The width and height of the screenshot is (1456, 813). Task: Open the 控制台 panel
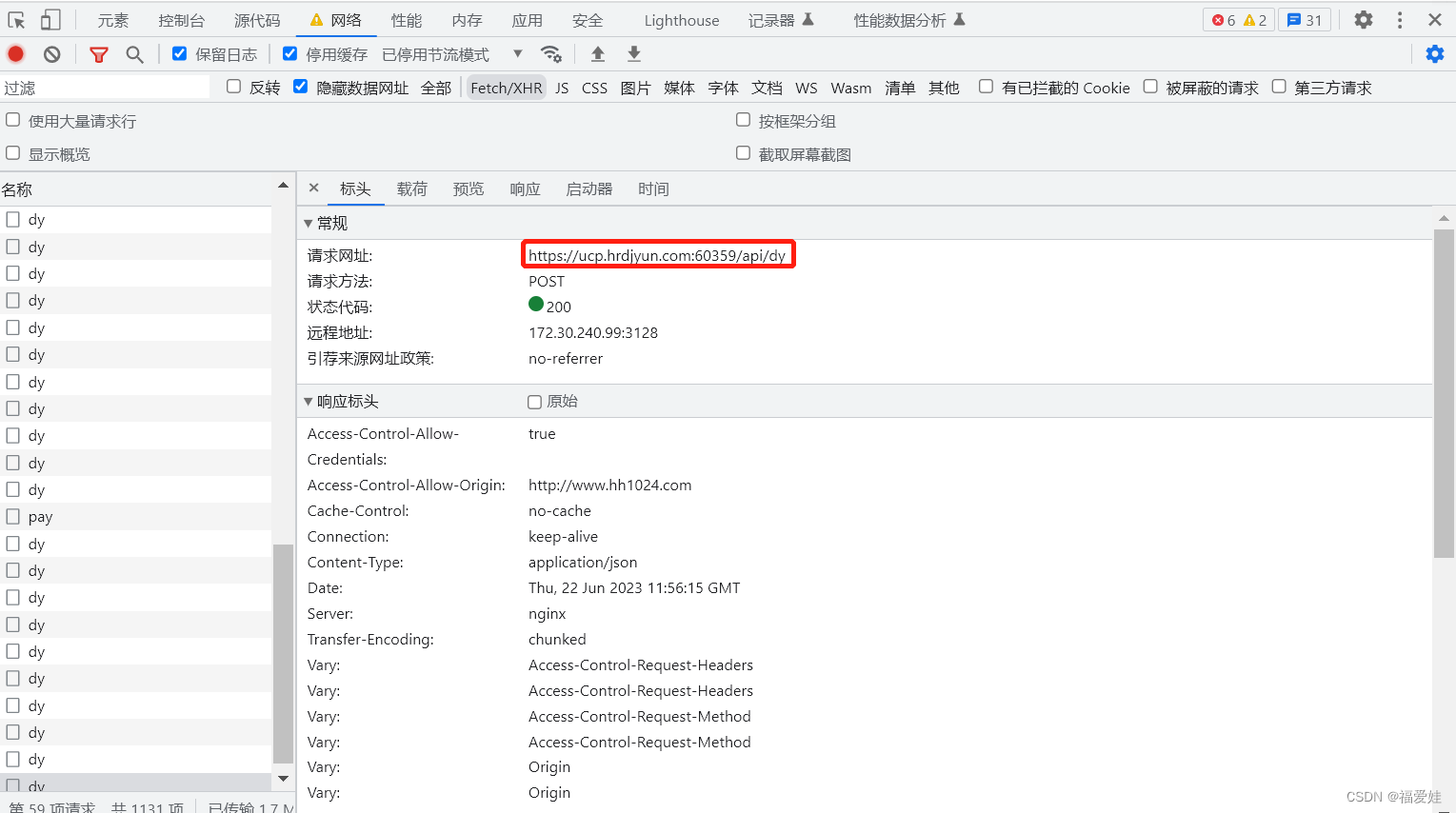point(181,19)
